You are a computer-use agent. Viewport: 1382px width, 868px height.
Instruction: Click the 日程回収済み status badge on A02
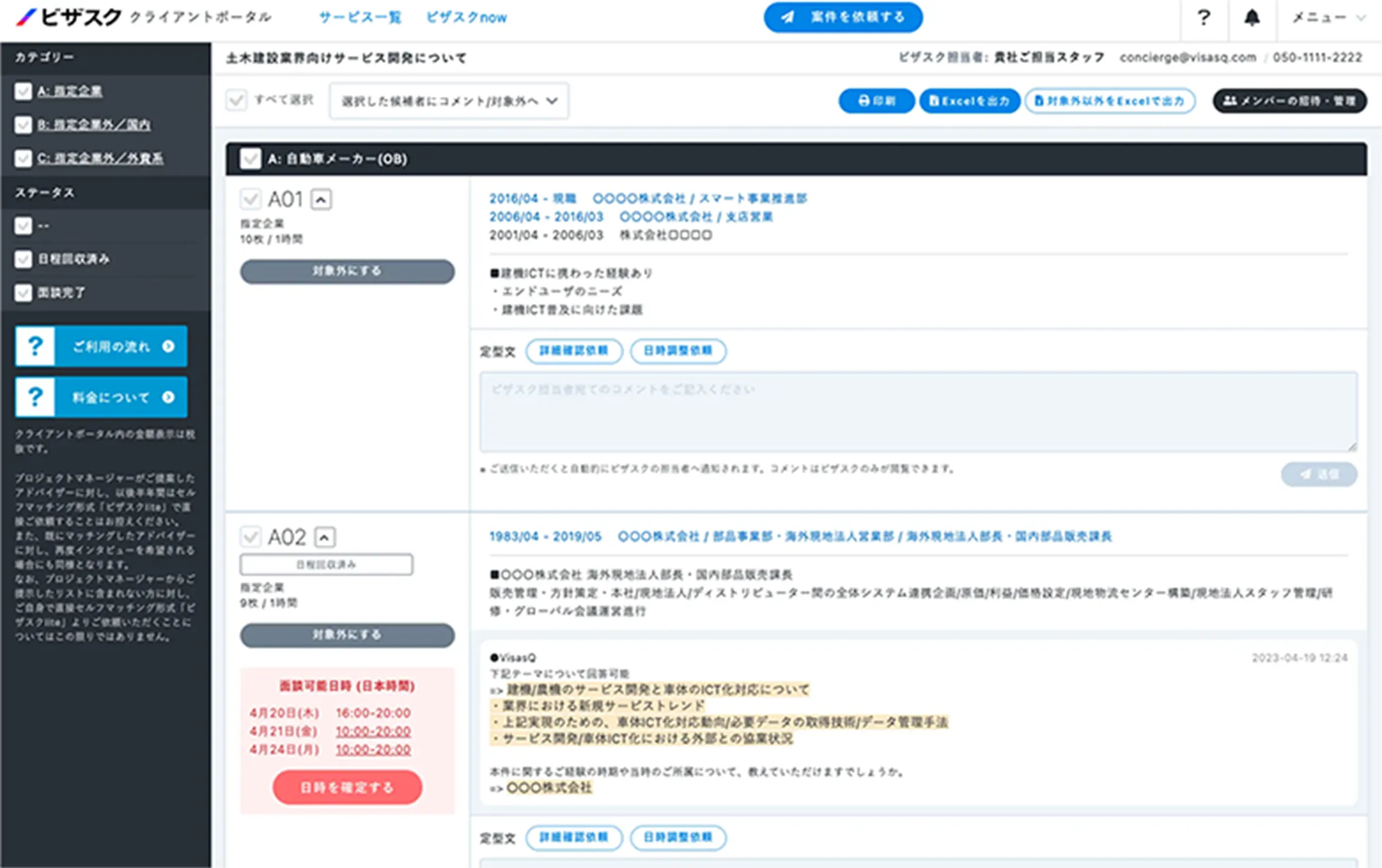[326, 564]
